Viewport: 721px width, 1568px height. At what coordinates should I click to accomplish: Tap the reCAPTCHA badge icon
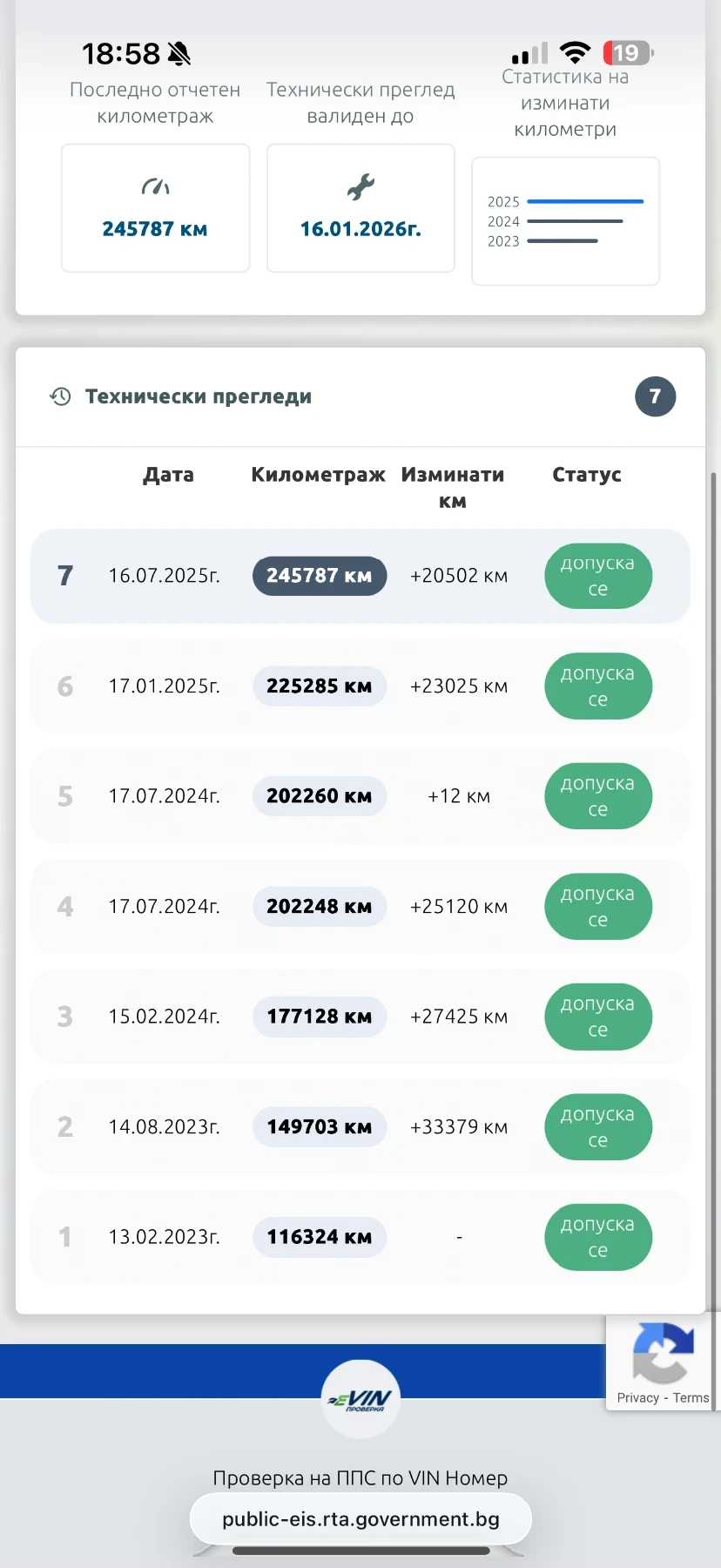(x=664, y=1353)
